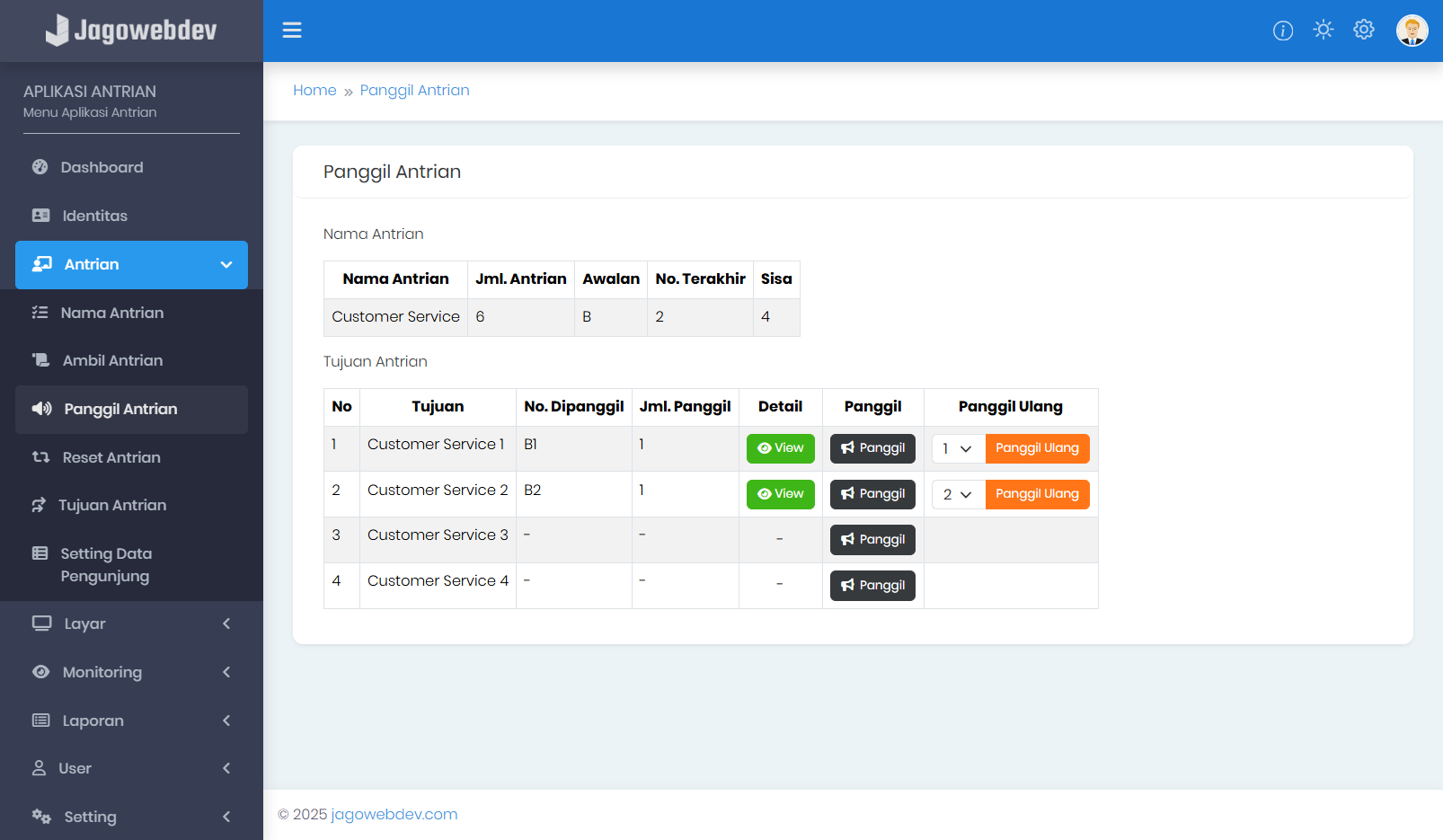
Task: Click the Laporan report icon
Action: pyautogui.click(x=41, y=721)
